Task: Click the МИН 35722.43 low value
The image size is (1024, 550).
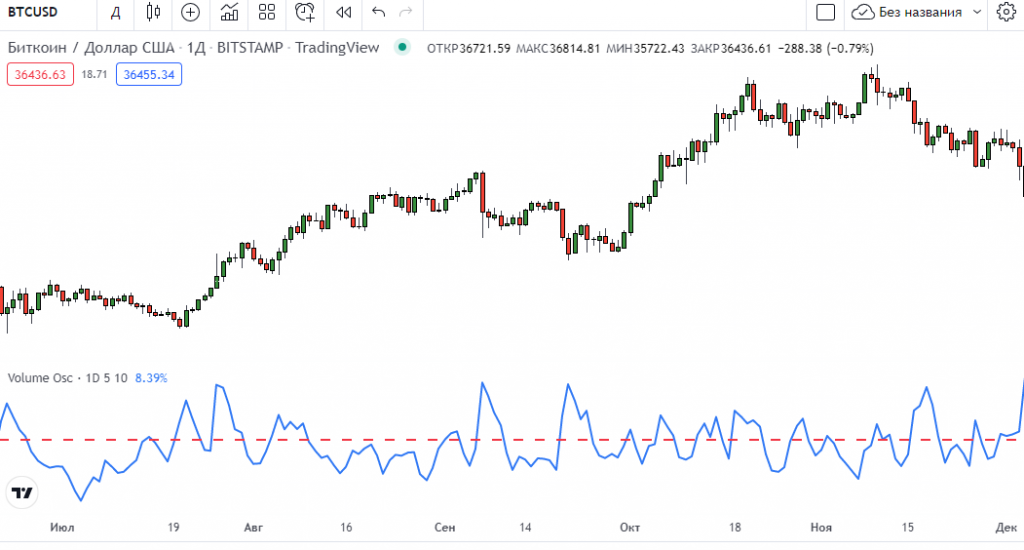Action: (645, 48)
